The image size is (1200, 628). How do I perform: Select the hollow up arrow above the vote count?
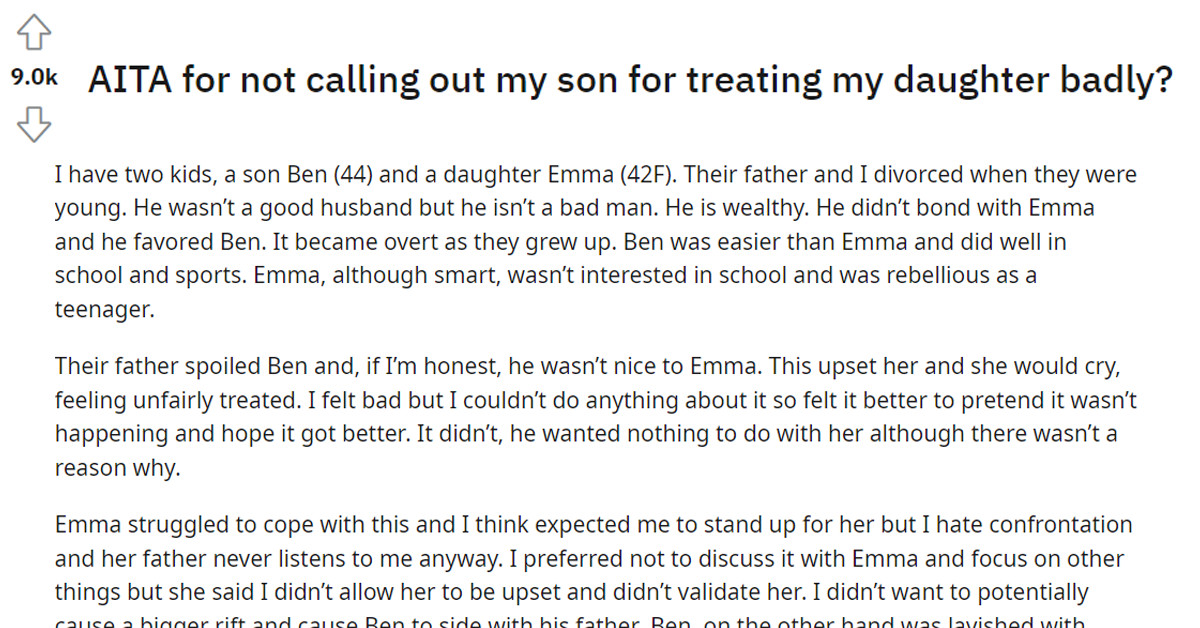tap(35, 32)
